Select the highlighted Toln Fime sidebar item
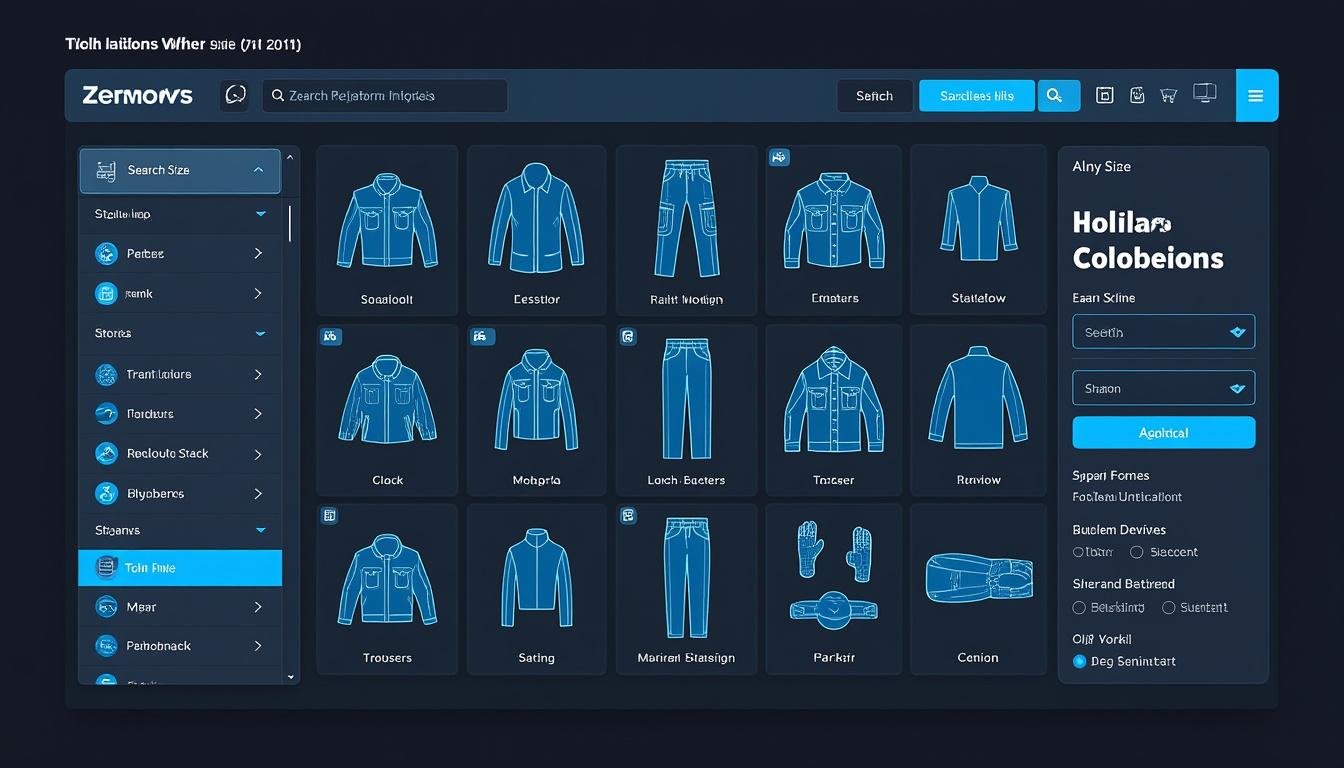The width and height of the screenshot is (1344, 768). (180, 568)
